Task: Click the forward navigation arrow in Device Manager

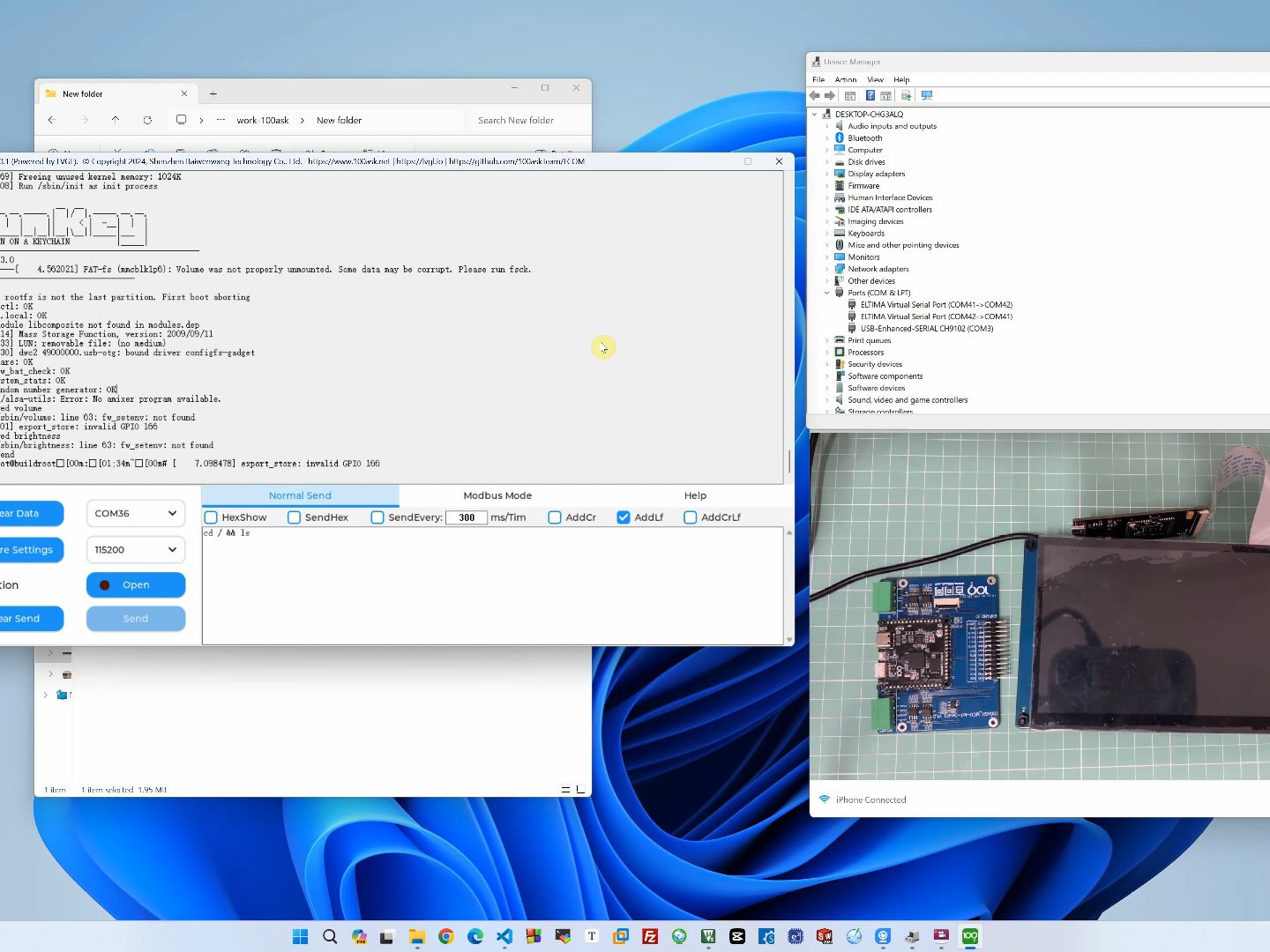Action: click(x=830, y=95)
